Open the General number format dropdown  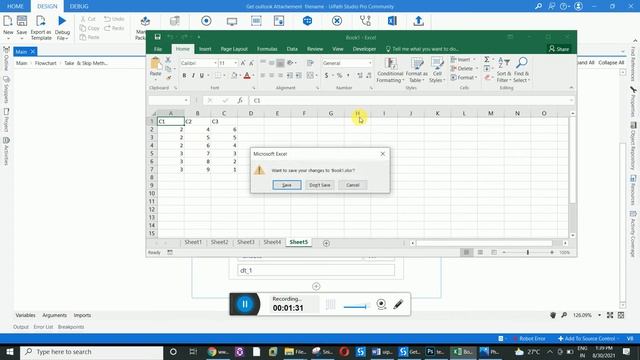[370, 63]
